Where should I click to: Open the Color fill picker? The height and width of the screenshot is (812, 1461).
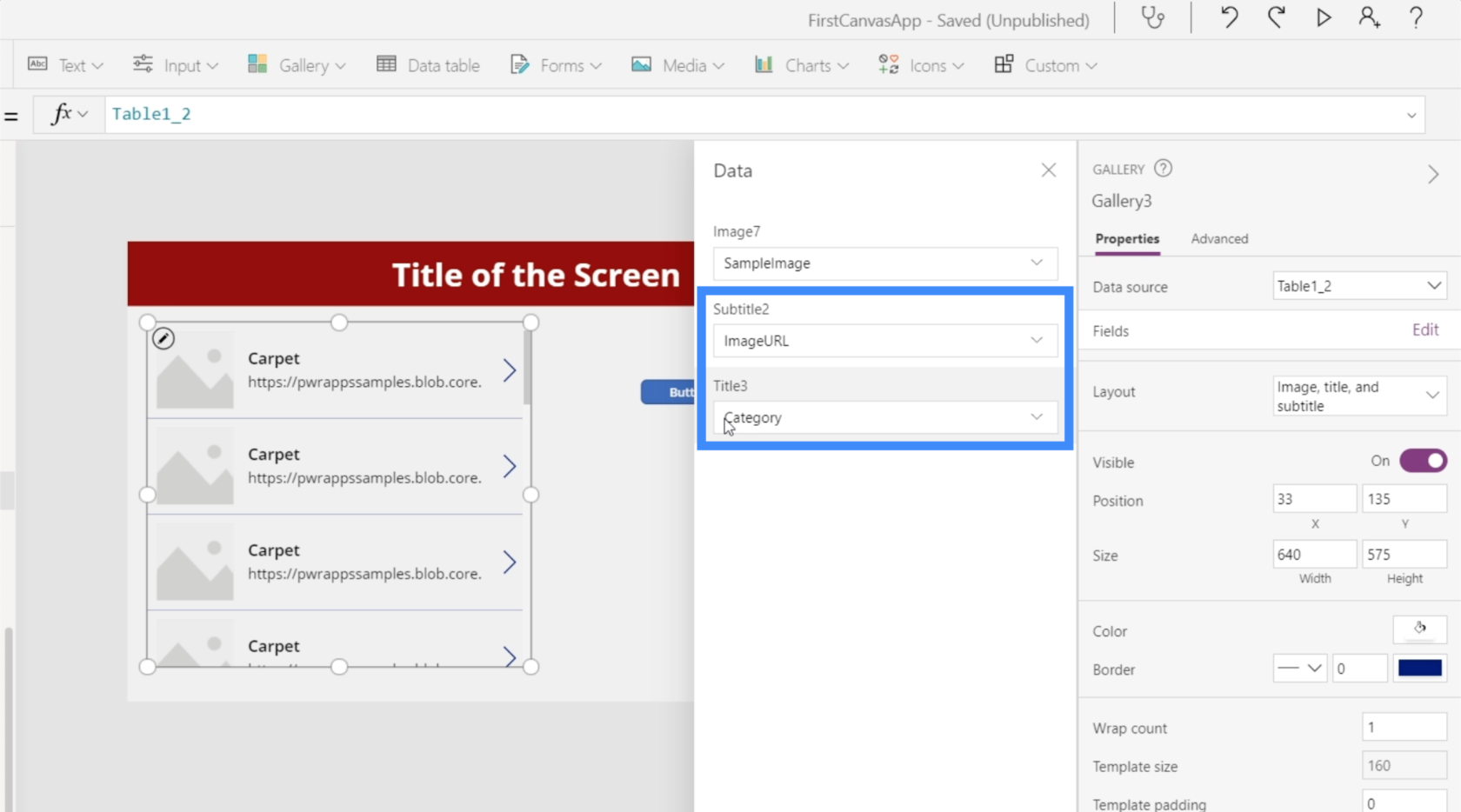1419,629
